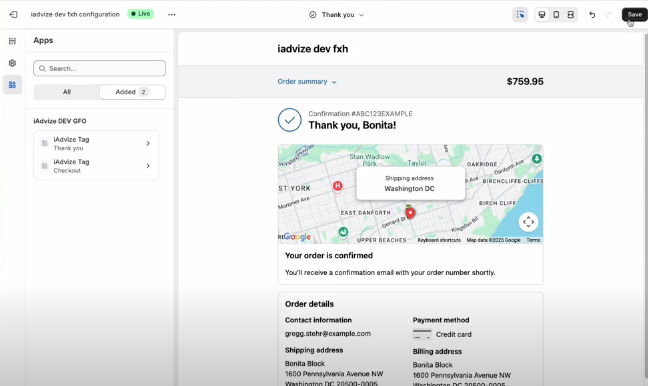Image resolution: width=648 pixels, height=386 pixels.
Task: Select the Added apps tab
Action: pos(132,92)
